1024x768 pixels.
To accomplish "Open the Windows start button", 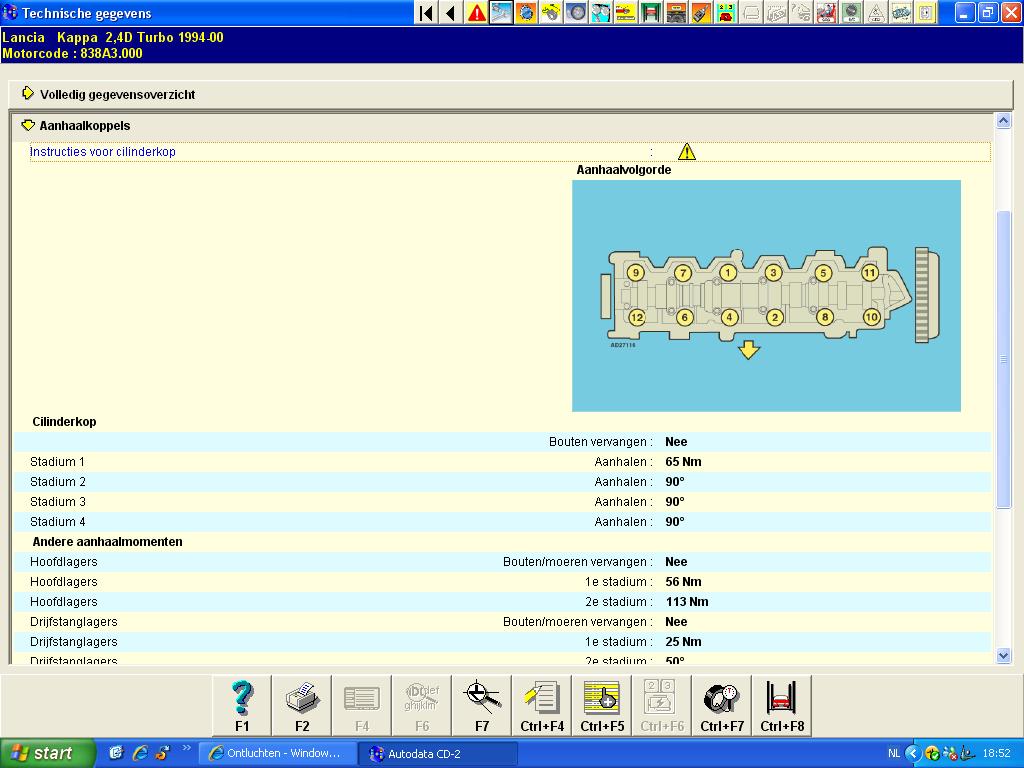I will [47, 754].
